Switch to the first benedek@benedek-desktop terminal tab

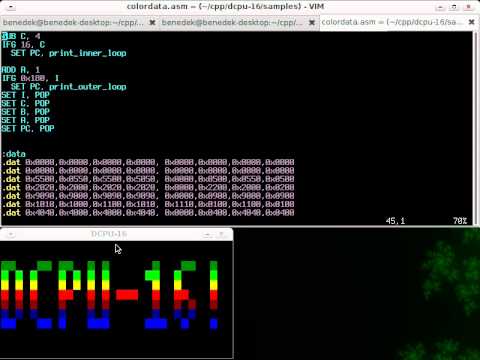click(x=73, y=22)
